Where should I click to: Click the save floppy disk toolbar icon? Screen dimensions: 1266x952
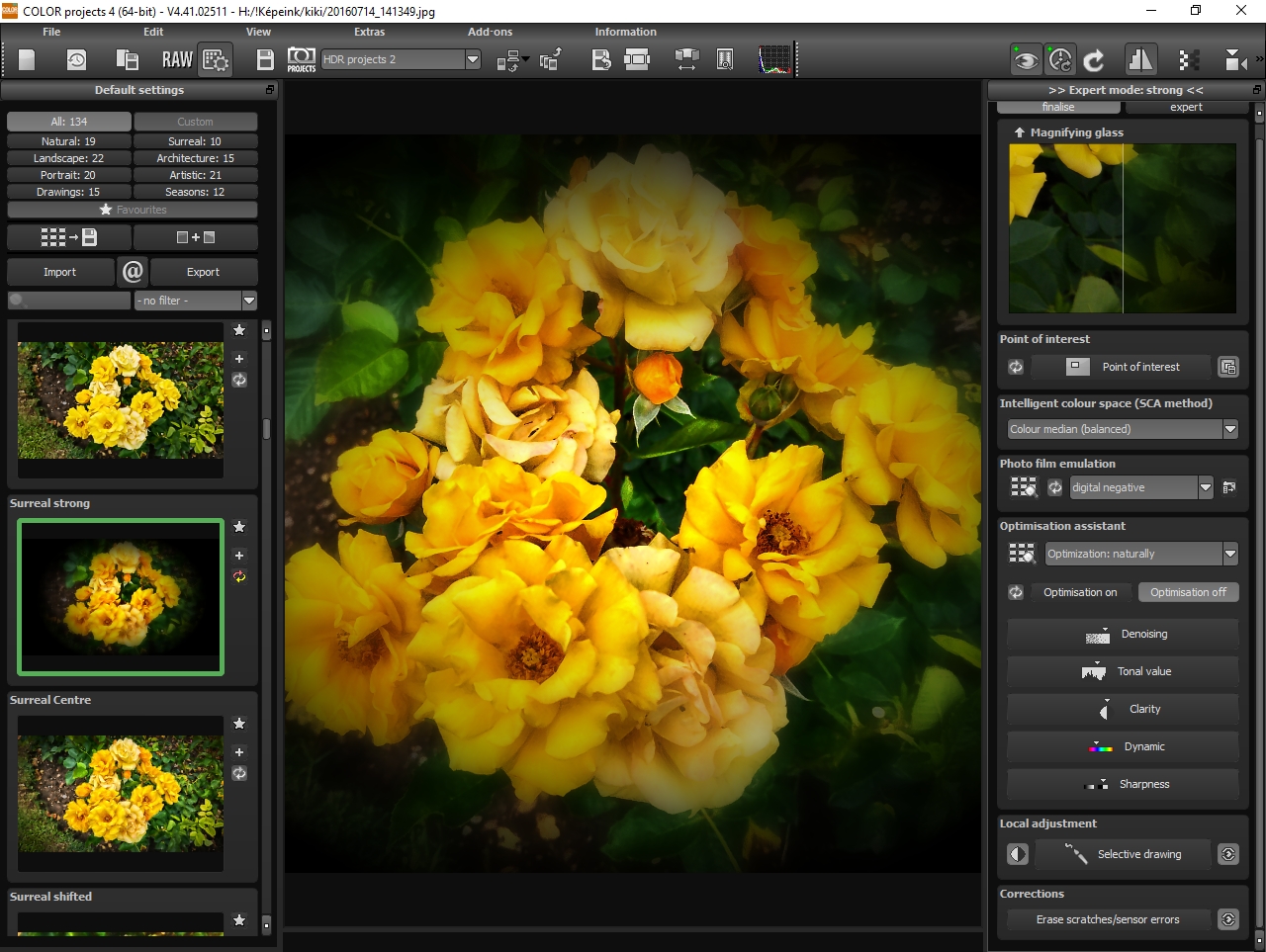265,59
